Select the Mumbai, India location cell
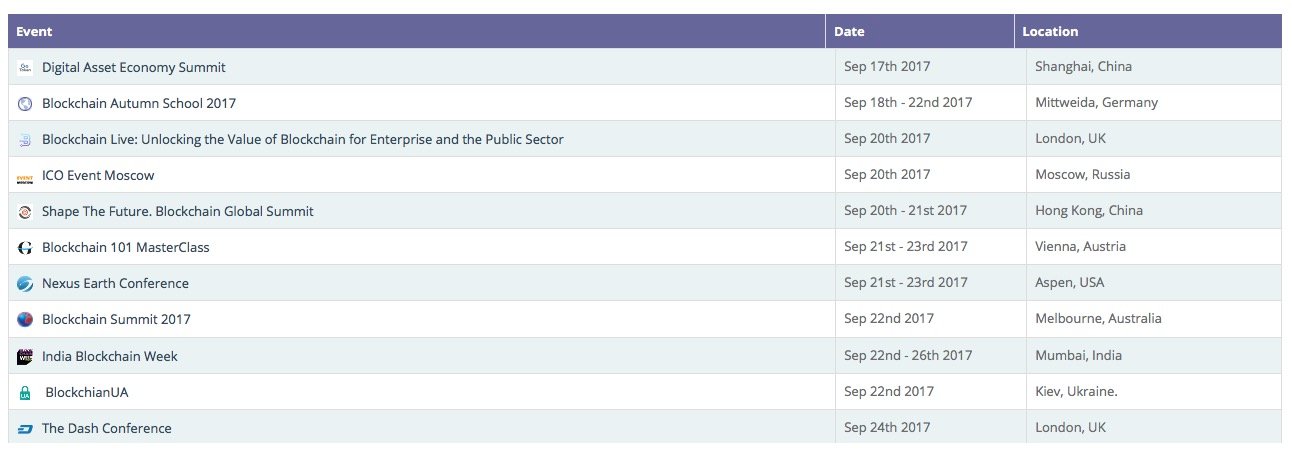 pos(1078,355)
